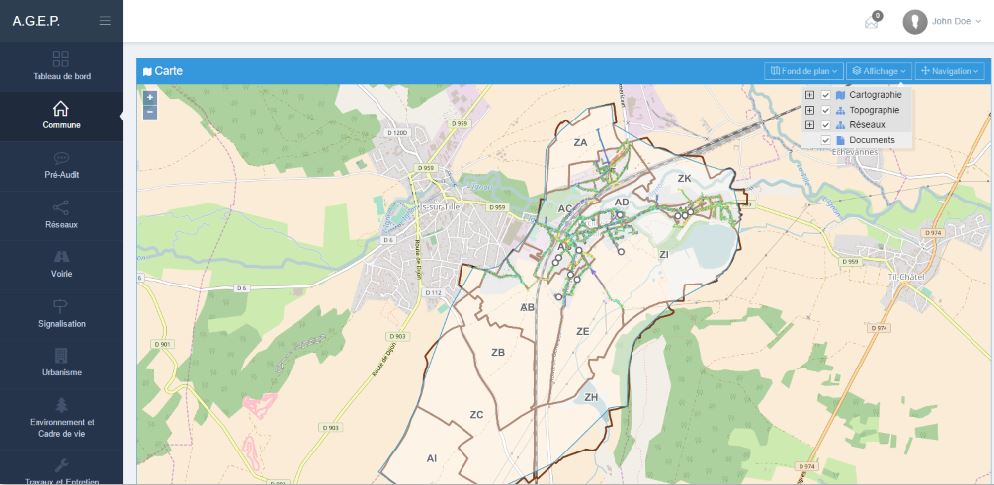Expand the Cartographie layer group
Viewport: 994px width, 485px height.
[809, 95]
